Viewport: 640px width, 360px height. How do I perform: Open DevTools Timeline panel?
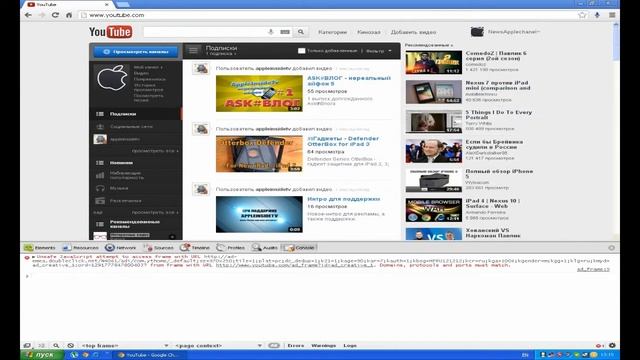195,247
